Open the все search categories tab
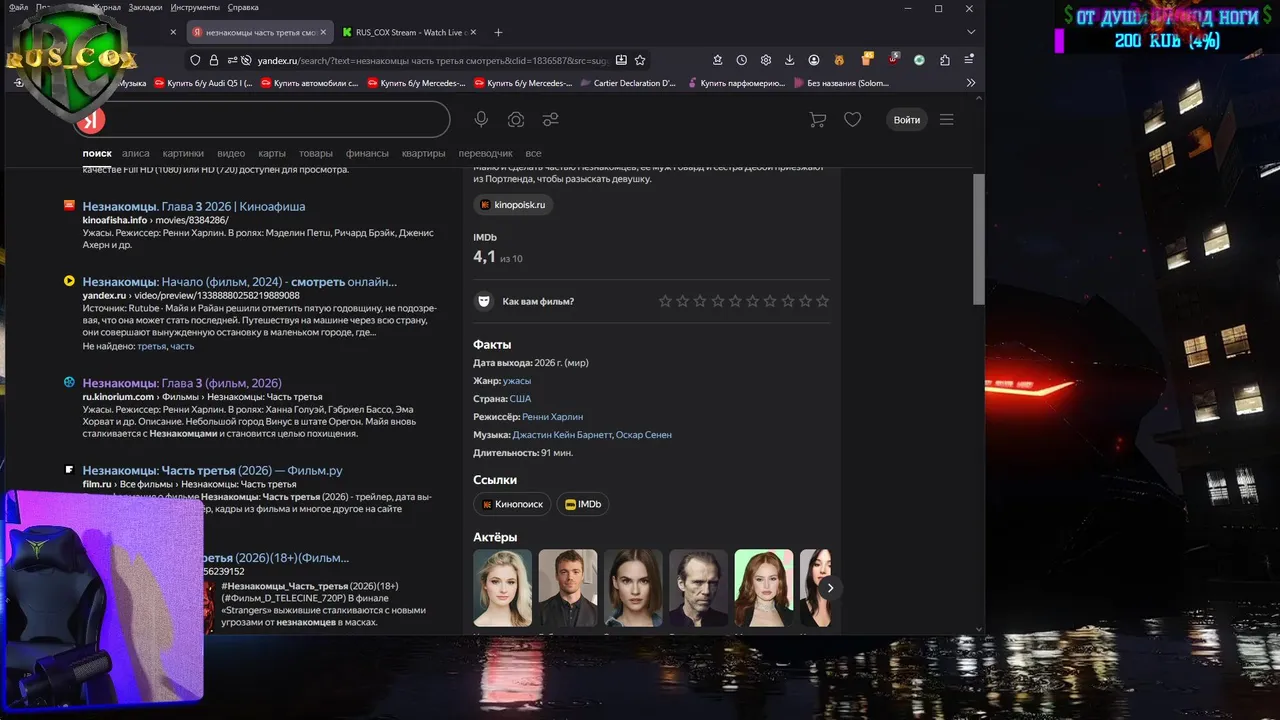Viewport: 1280px width, 720px height. pyautogui.click(x=533, y=153)
